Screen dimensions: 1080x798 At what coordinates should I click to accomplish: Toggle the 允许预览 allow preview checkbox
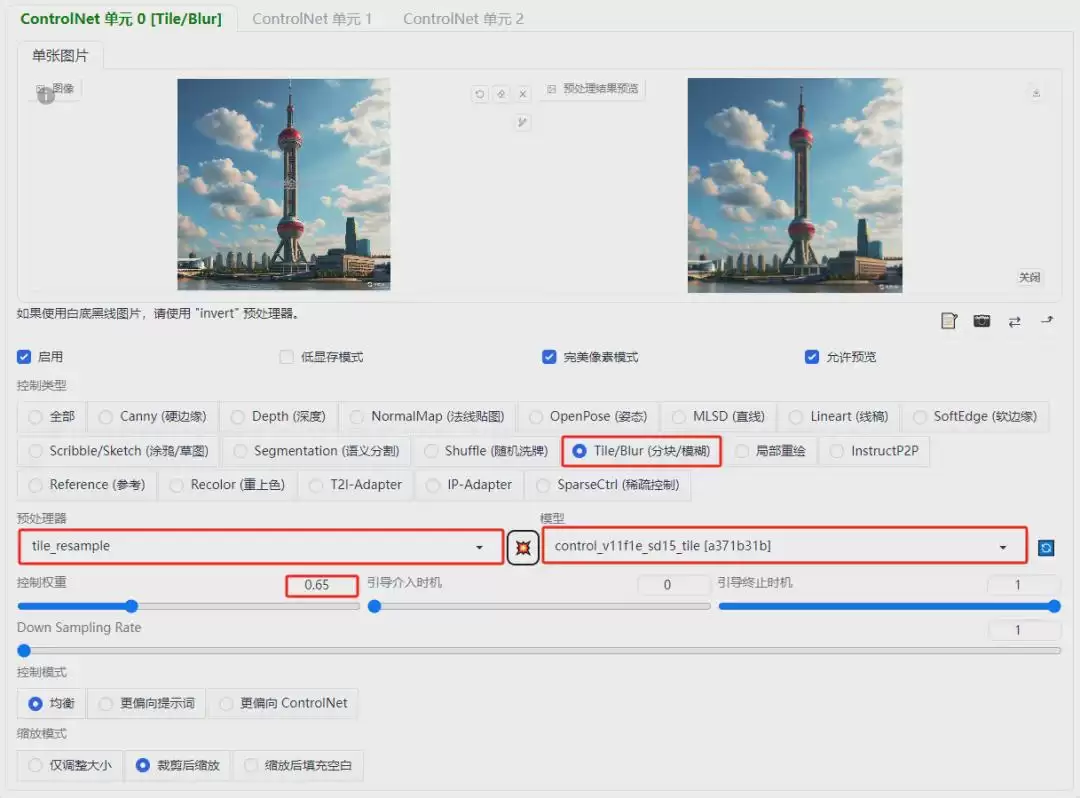coord(811,357)
